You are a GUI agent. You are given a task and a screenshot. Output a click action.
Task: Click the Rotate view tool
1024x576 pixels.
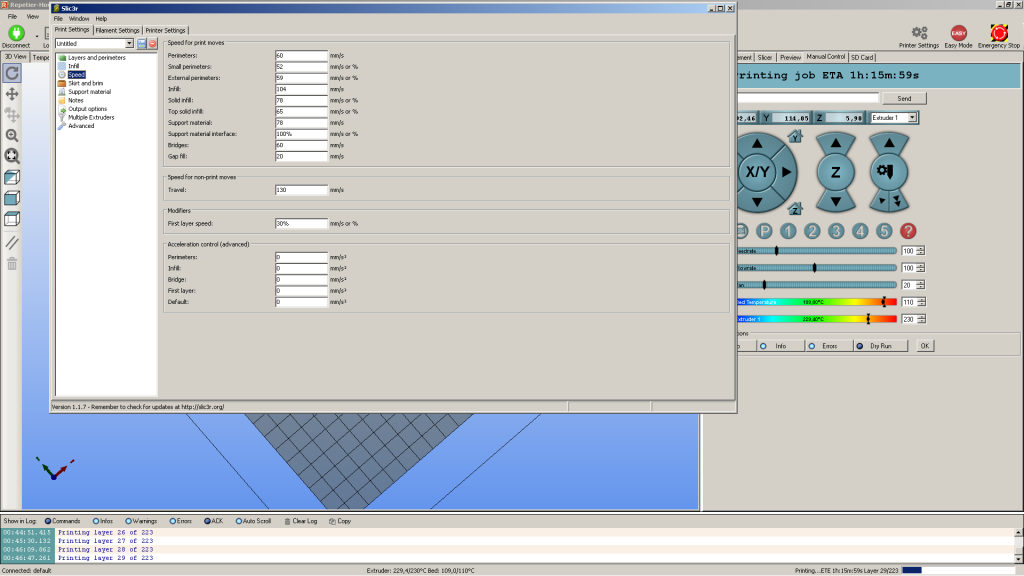[12, 73]
